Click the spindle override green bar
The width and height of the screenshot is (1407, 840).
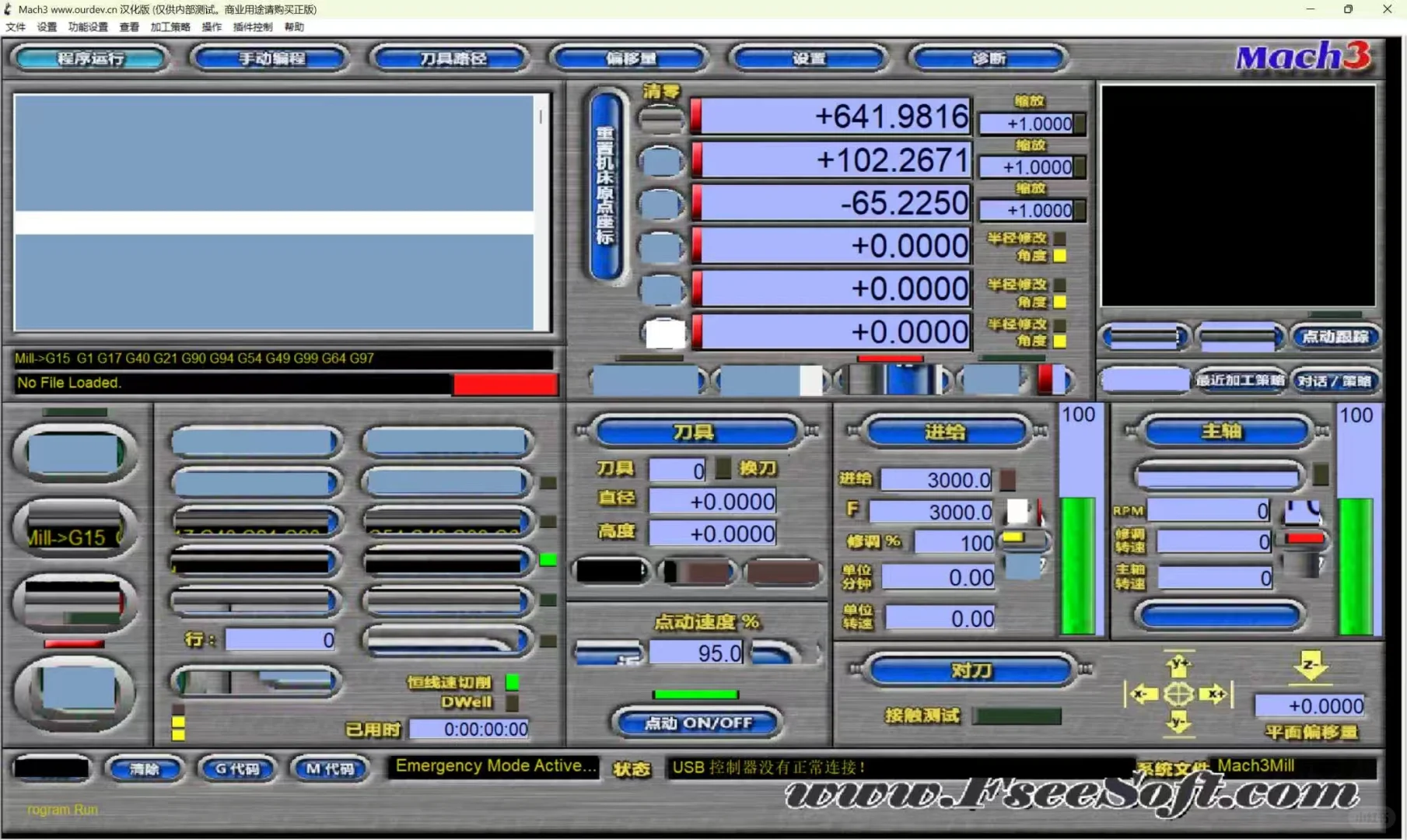tap(1356, 566)
